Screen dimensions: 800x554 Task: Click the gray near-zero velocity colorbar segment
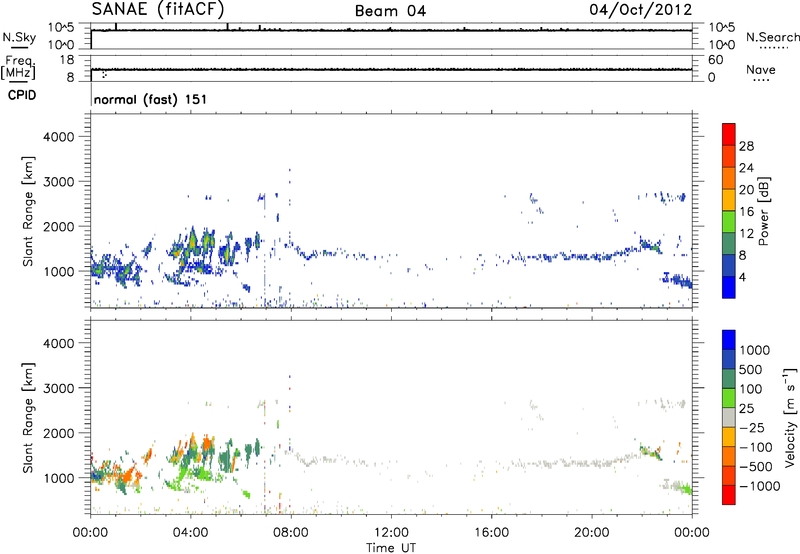(729, 417)
